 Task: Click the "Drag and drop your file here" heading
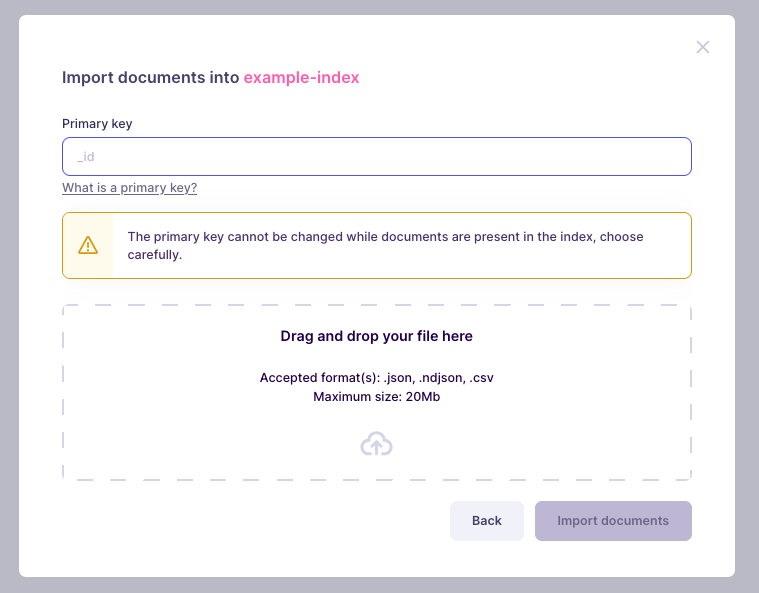tap(377, 336)
